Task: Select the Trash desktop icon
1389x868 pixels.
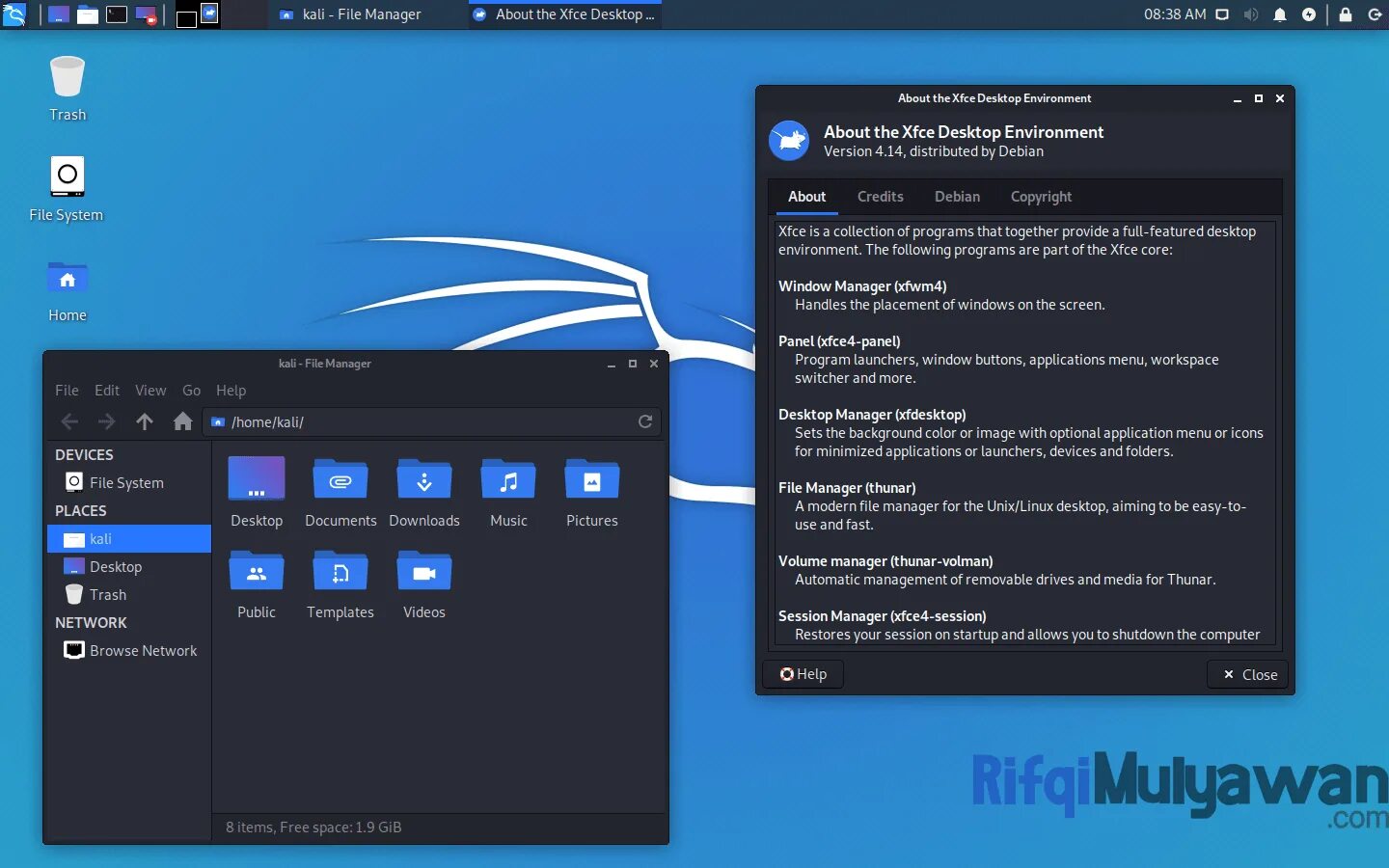Action: 68,89
